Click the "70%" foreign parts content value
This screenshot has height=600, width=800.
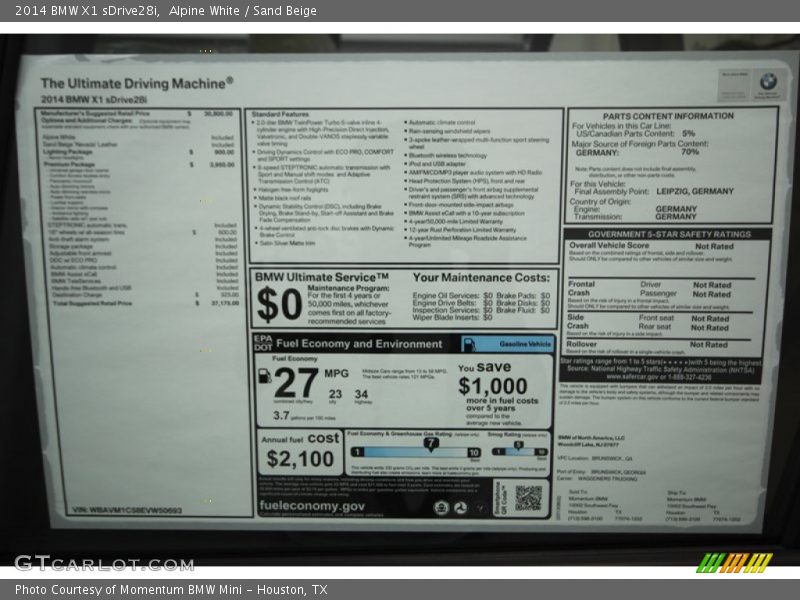pos(690,152)
